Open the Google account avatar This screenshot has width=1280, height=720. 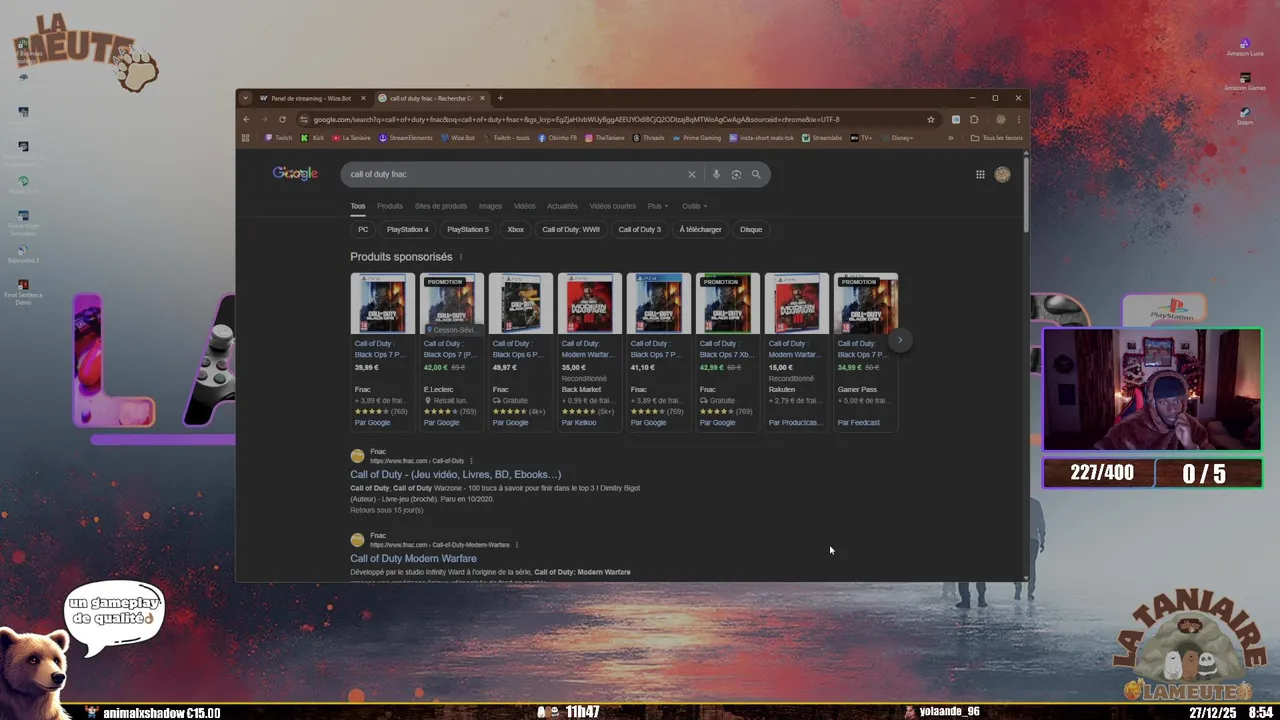(x=1002, y=174)
